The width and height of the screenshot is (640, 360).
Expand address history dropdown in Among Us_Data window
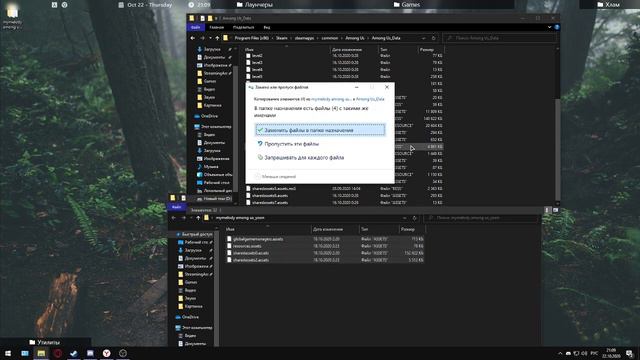[423, 38]
